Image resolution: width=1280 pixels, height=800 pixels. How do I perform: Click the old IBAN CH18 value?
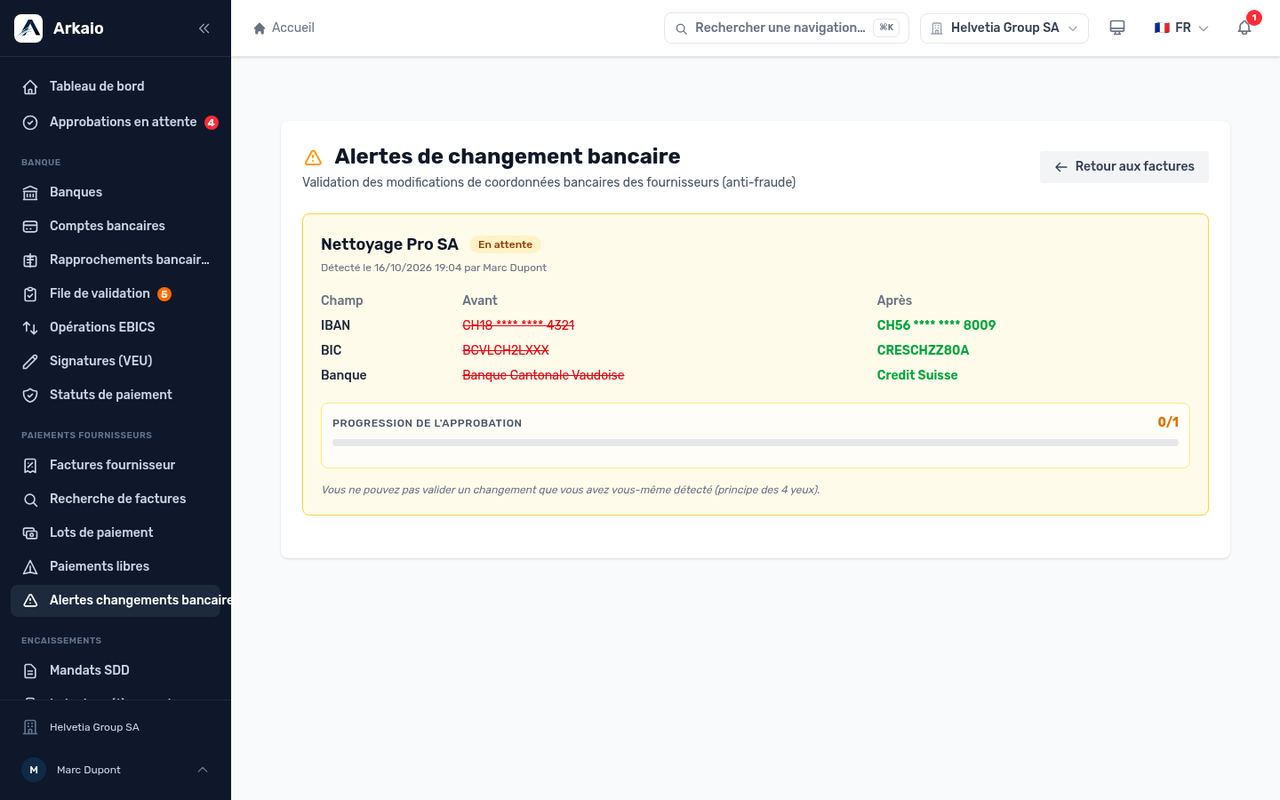click(x=518, y=325)
